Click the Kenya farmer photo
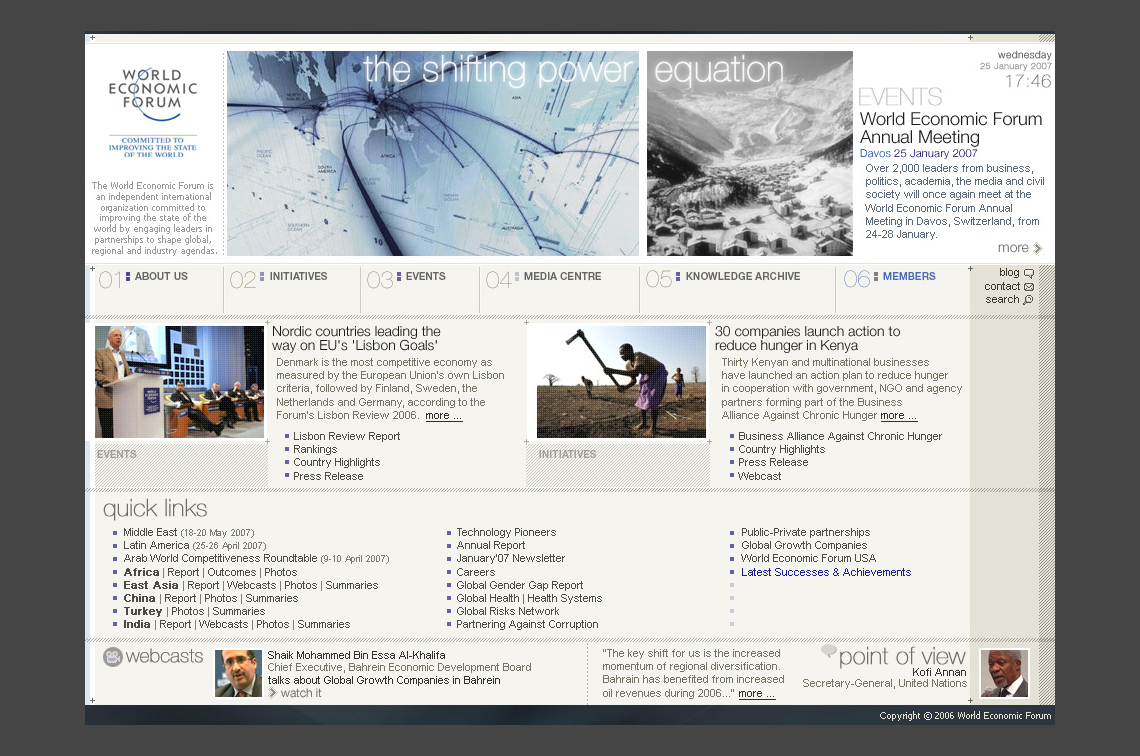Image resolution: width=1140 pixels, height=756 pixels. (622, 382)
